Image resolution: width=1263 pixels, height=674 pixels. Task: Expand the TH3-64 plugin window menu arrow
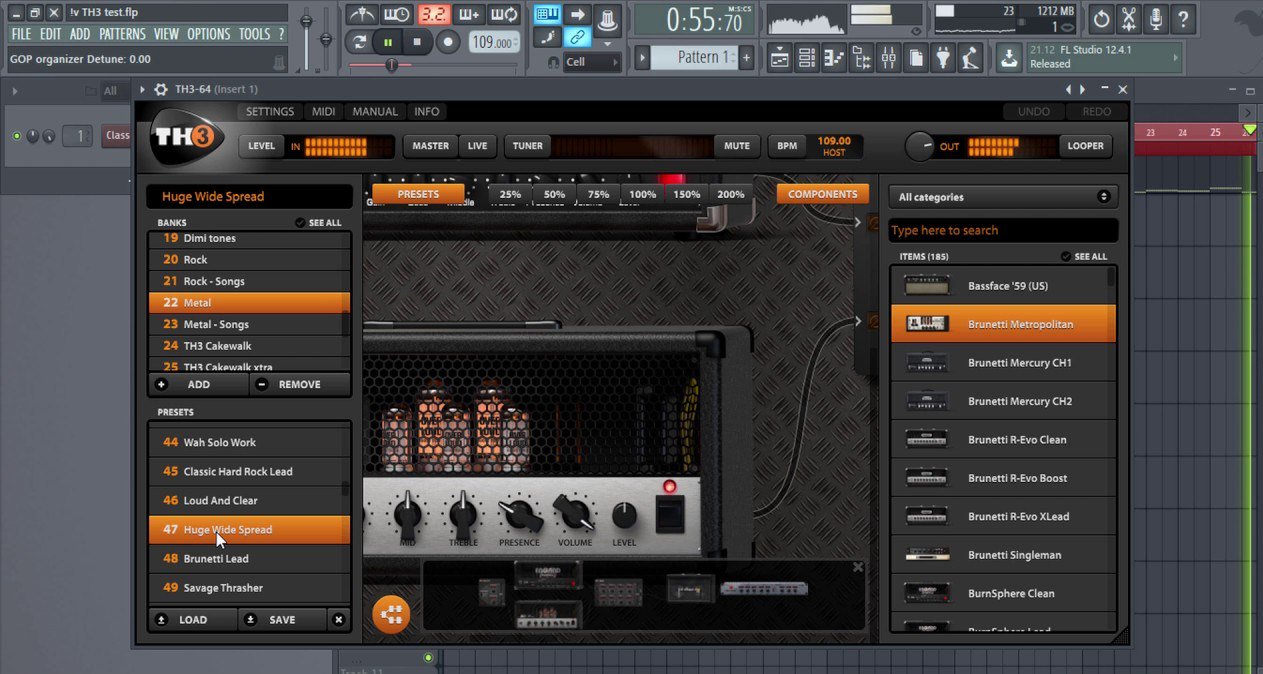142,89
